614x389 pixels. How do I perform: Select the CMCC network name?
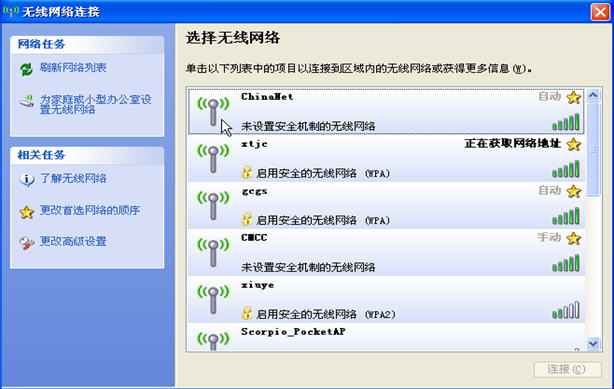(255, 238)
